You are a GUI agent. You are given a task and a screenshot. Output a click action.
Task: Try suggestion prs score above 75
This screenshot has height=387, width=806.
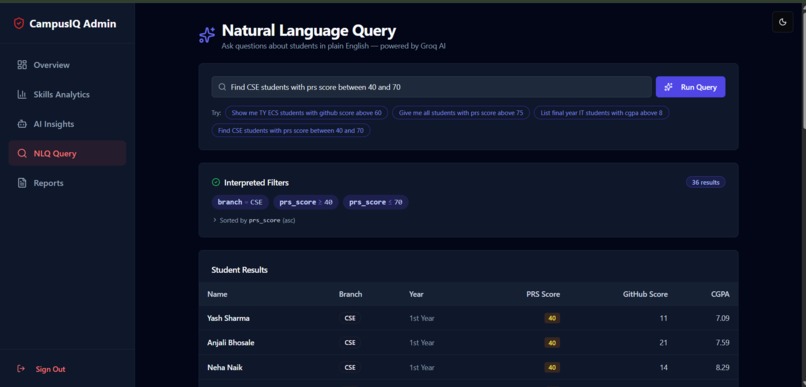tap(461, 113)
